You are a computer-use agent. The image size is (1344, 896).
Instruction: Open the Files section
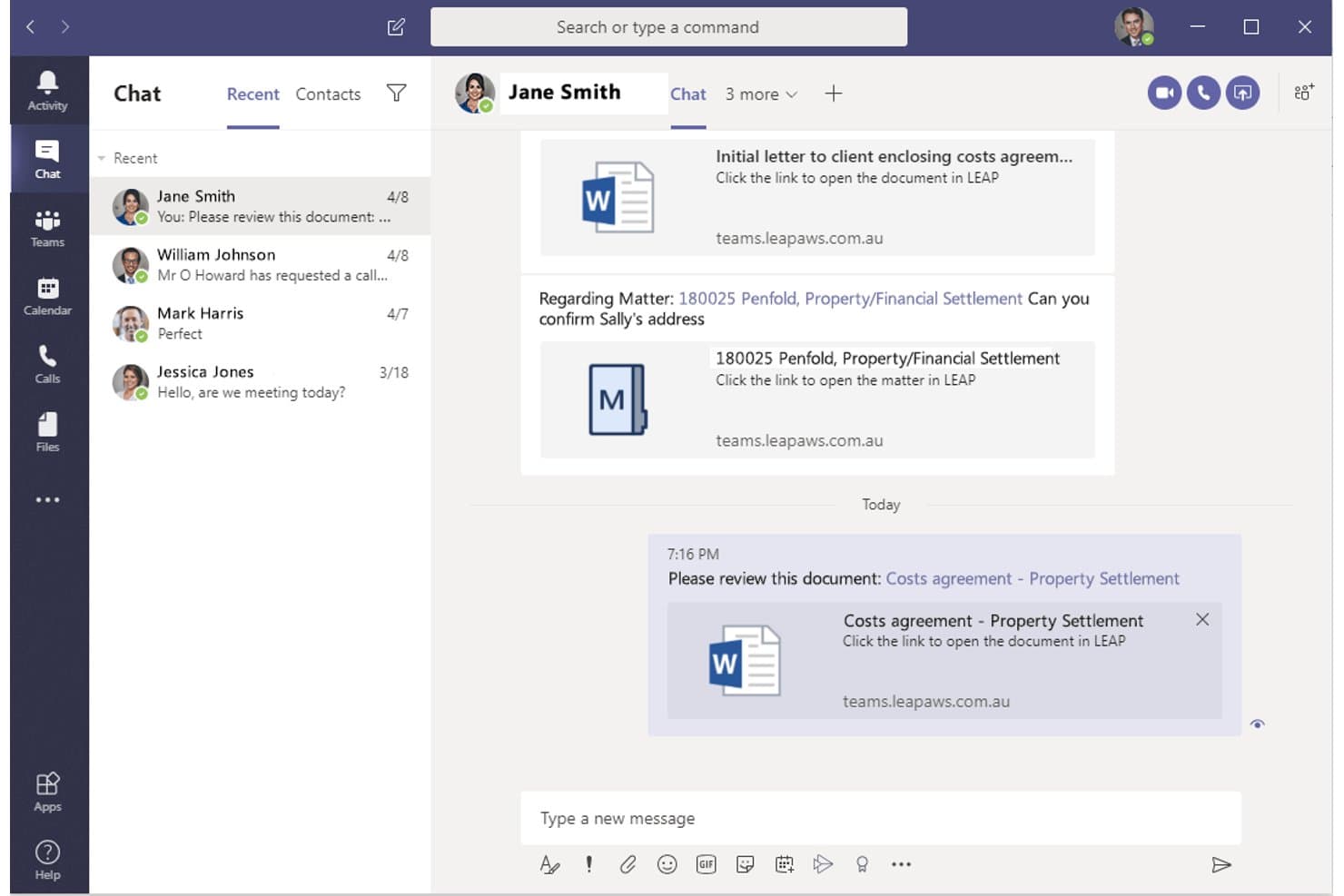pos(48,433)
